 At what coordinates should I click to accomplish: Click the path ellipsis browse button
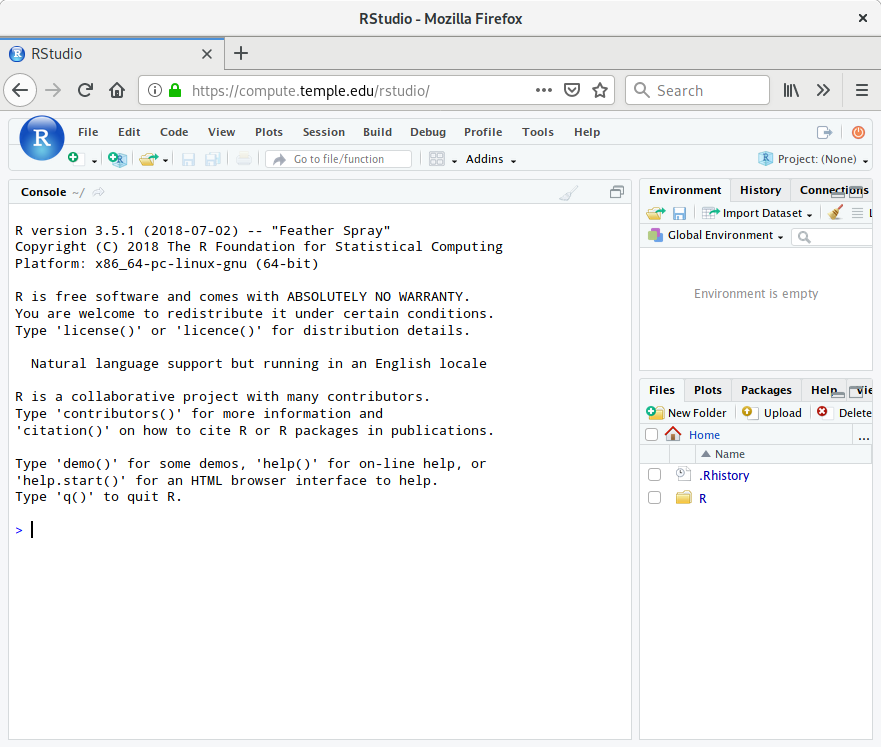tap(864, 436)
